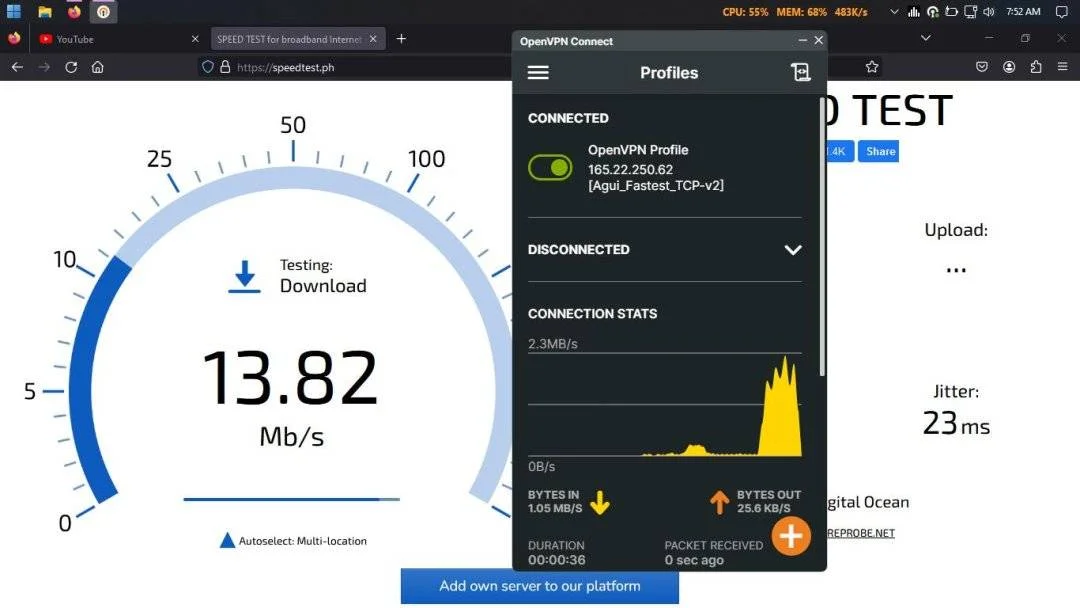Close the SPEED TEST tab
This screenshot has width=1080, height=608.
click(373, 39)
